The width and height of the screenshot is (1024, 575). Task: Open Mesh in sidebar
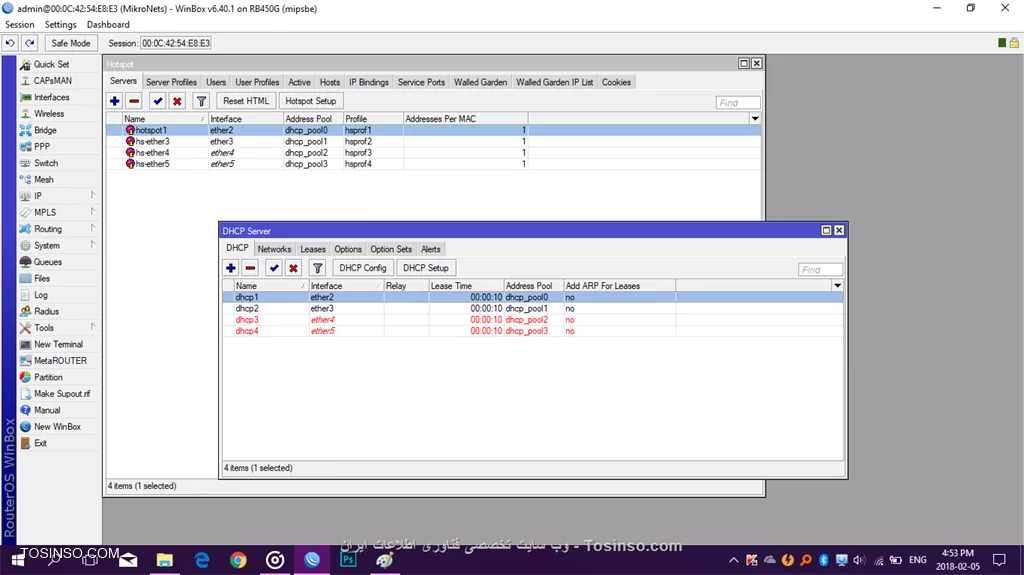[x=44, y=180]
